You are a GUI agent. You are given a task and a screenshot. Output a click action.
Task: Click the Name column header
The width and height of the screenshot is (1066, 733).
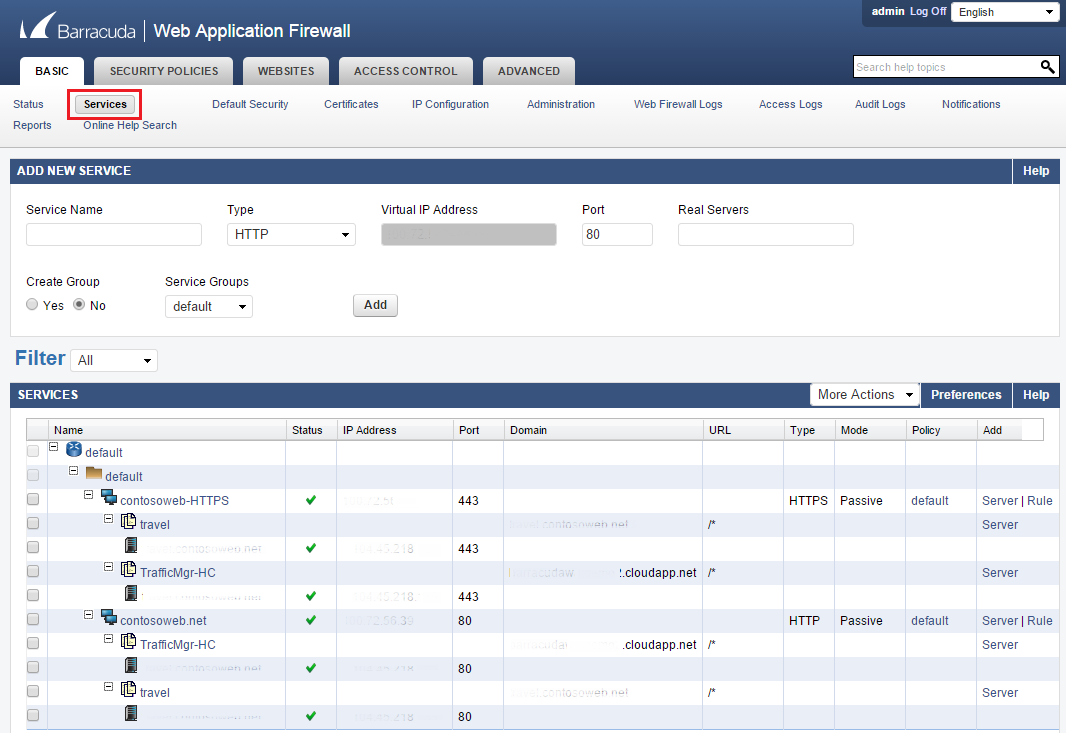tap(167, 430)
